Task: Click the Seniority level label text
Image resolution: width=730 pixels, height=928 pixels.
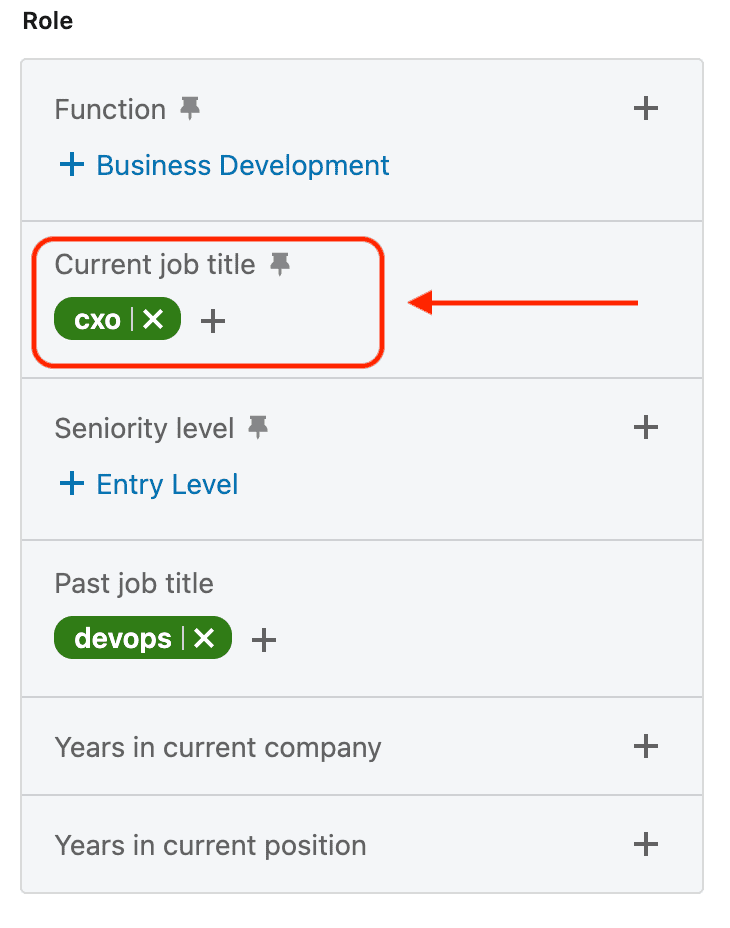Action: [x=144, y=428]
